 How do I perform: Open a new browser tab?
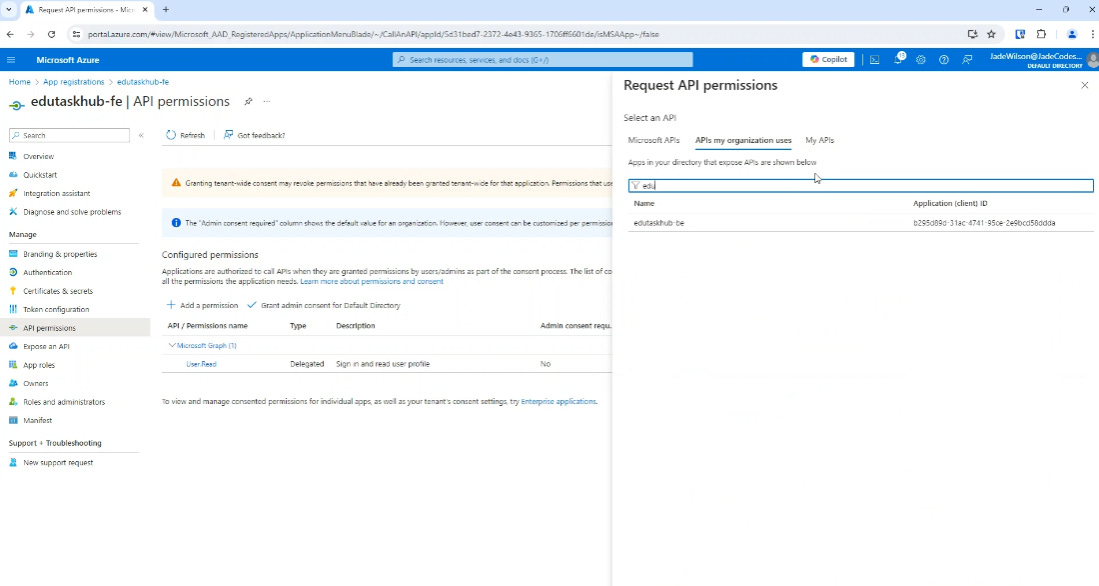pyautogui.click(x=166, y=10)
